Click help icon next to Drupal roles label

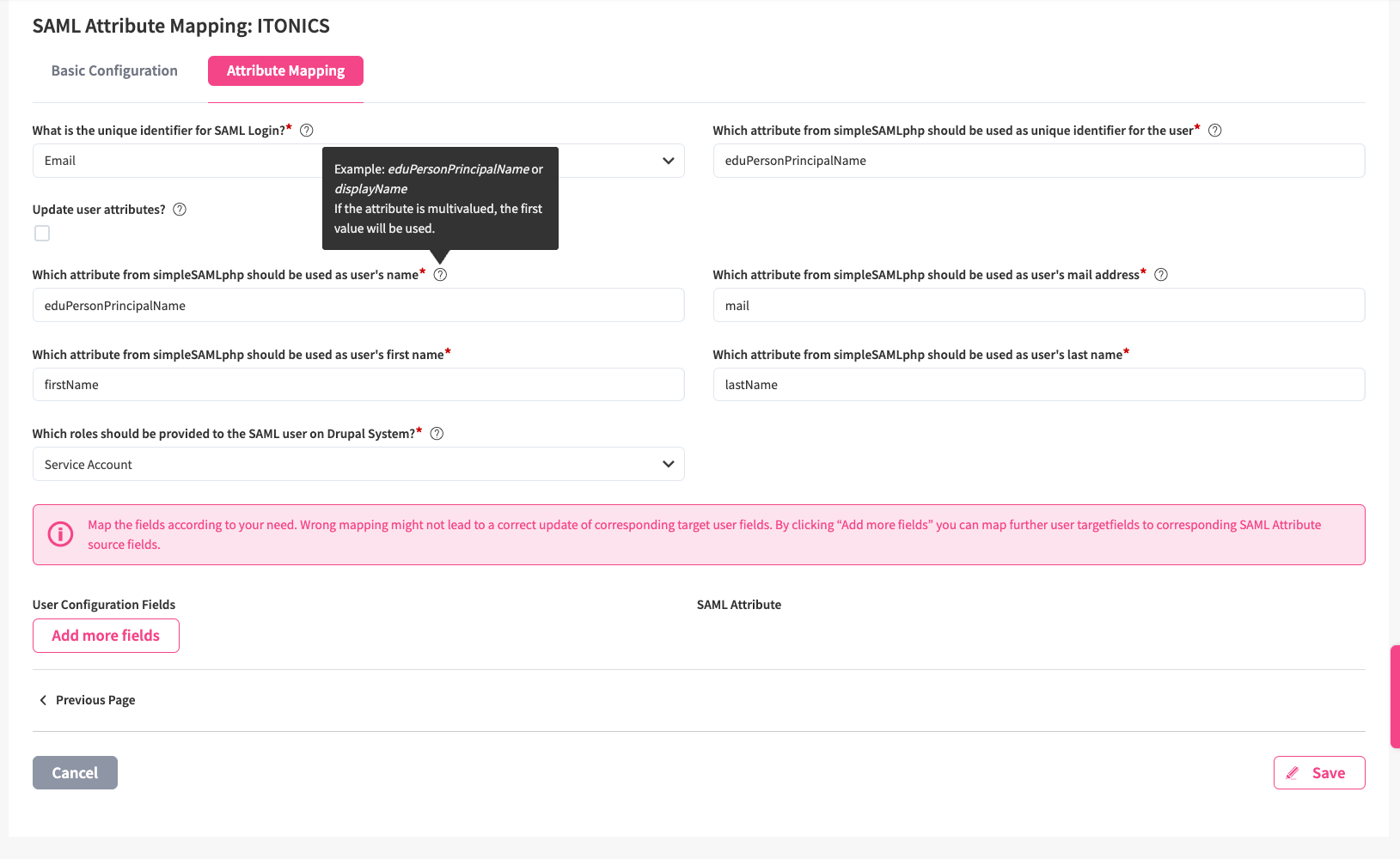(x=437, y=434)
